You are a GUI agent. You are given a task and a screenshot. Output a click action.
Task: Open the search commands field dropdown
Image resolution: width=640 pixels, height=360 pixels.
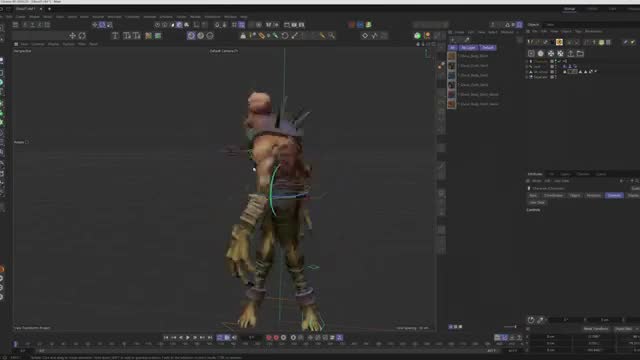(430, 25)
